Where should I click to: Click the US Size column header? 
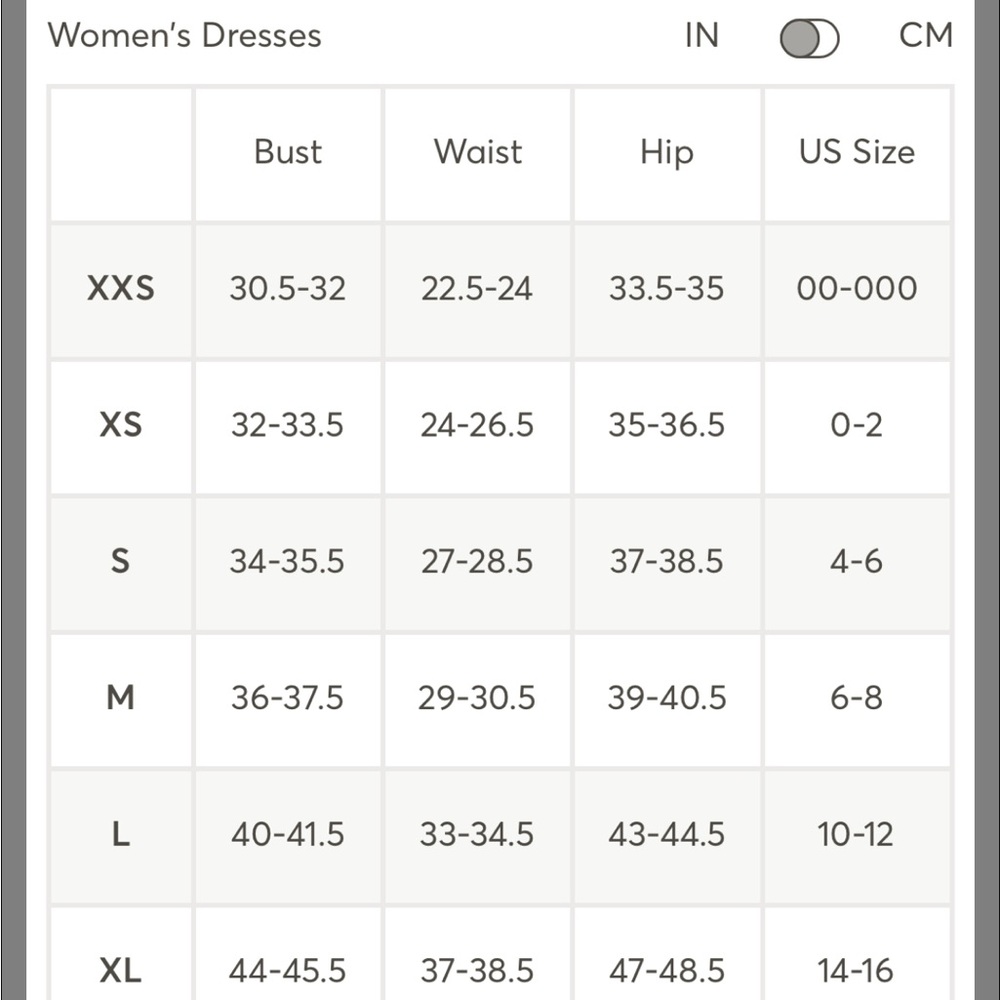pos(857,152)
